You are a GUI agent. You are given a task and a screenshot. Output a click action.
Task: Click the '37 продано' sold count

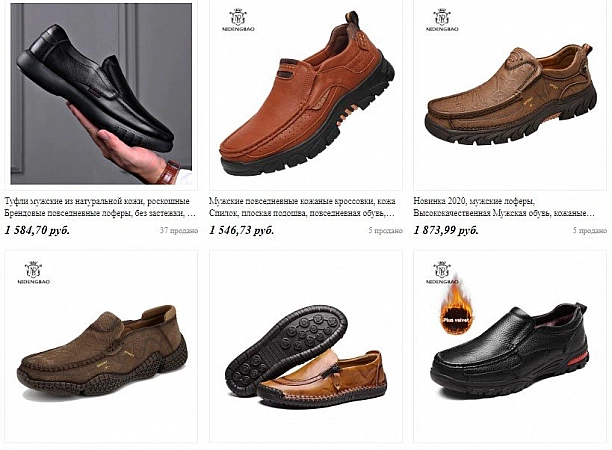point(179,231)
